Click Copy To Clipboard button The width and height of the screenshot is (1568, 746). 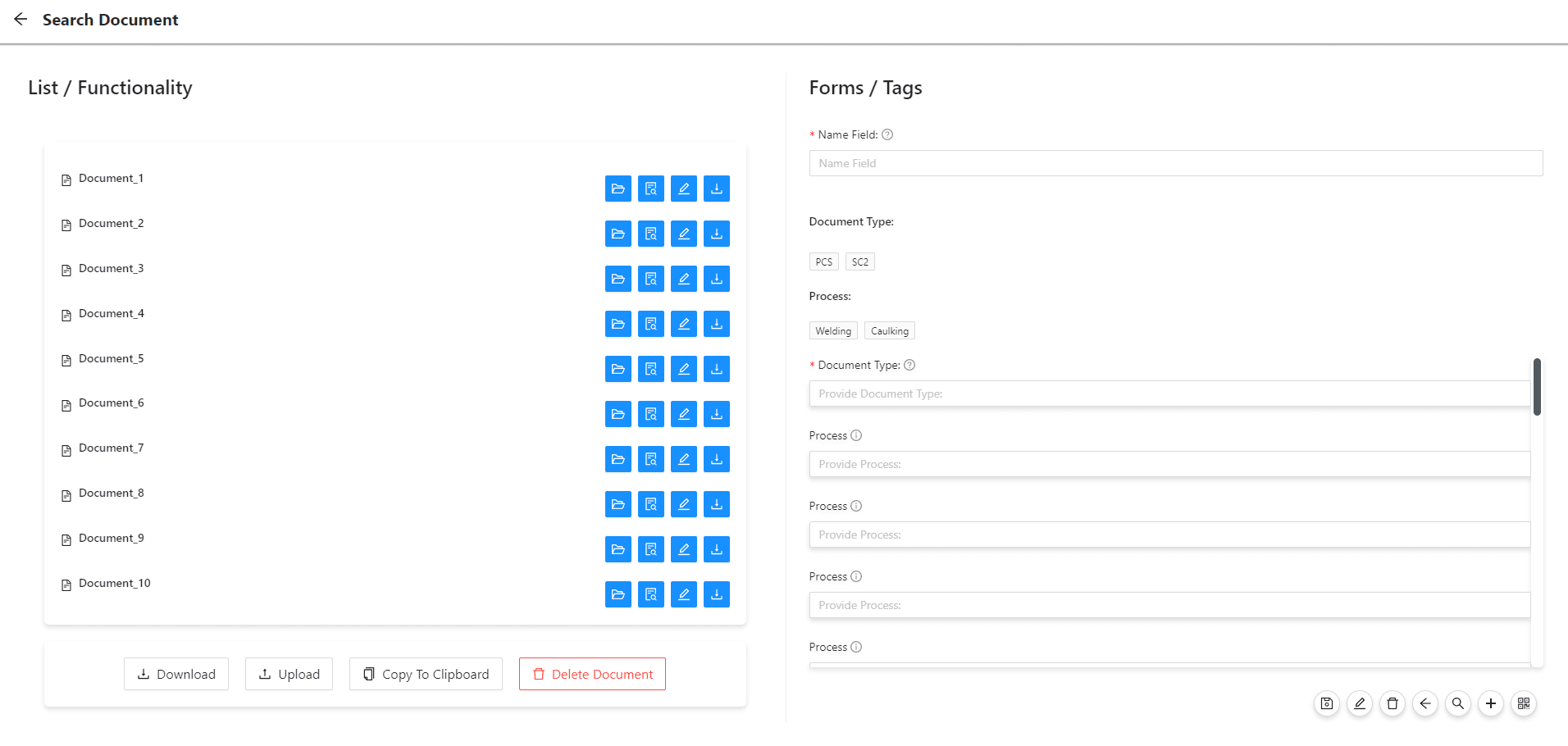426,674
